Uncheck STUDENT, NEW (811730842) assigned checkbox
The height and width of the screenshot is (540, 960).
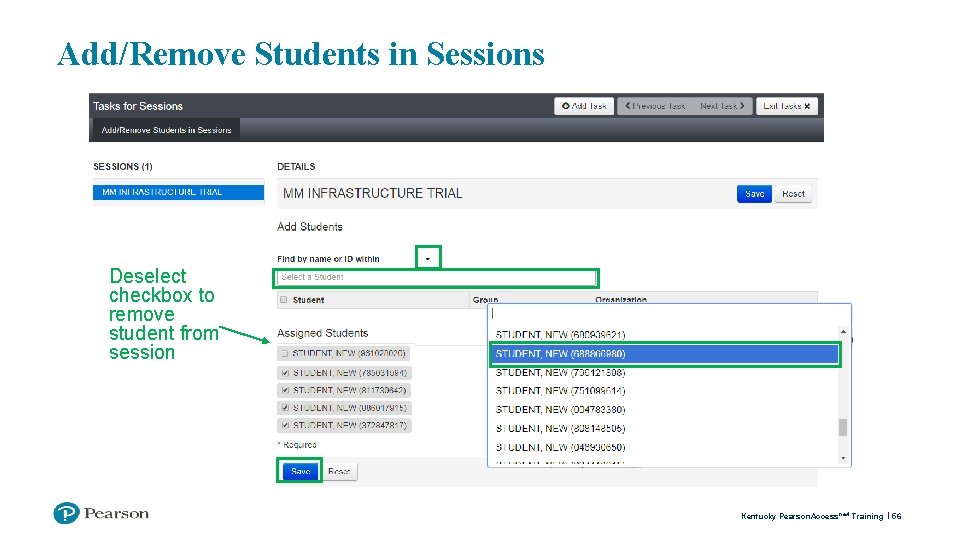pyautogui.click(x=285, y=390)
